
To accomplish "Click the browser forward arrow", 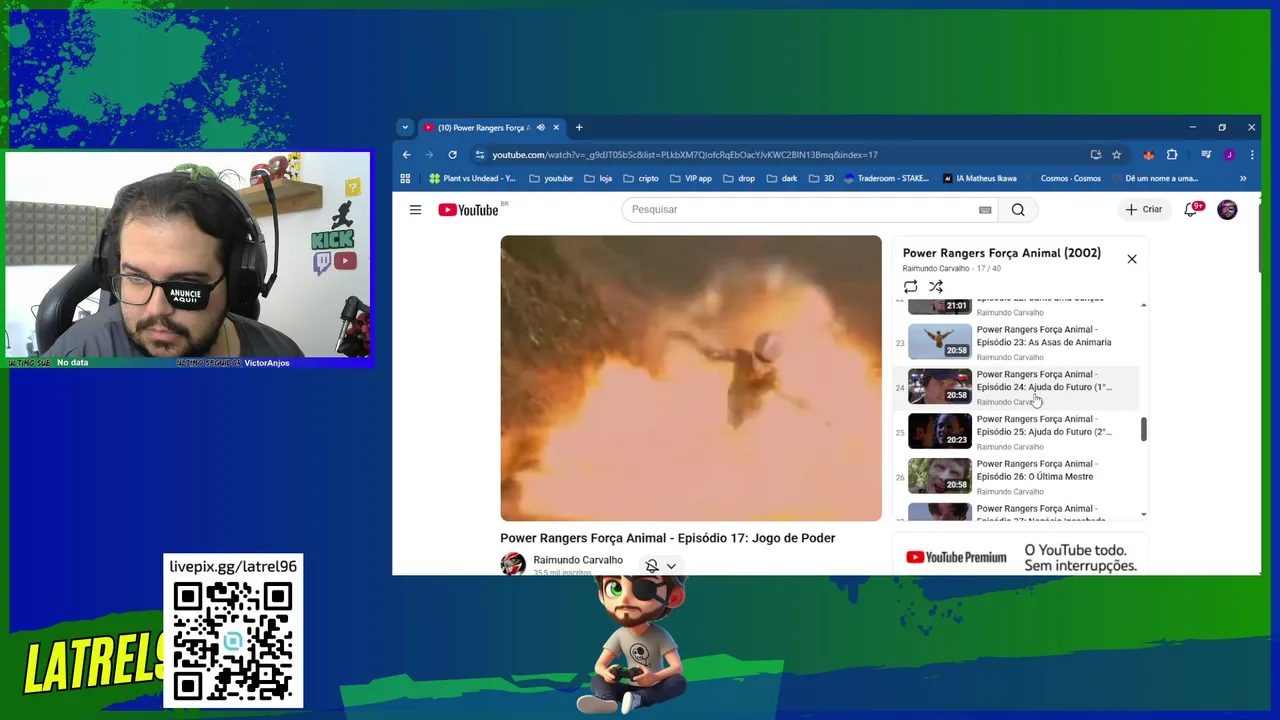I will 429,155.
